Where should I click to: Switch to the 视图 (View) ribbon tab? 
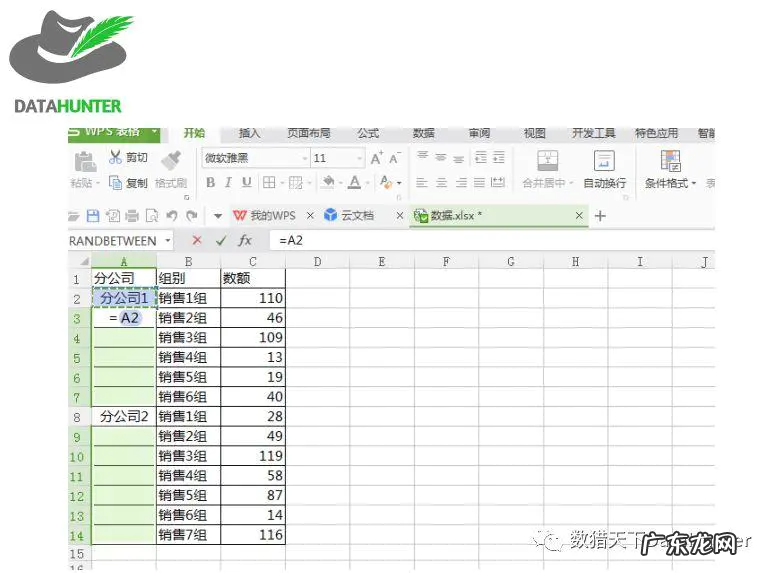(535, 133)
